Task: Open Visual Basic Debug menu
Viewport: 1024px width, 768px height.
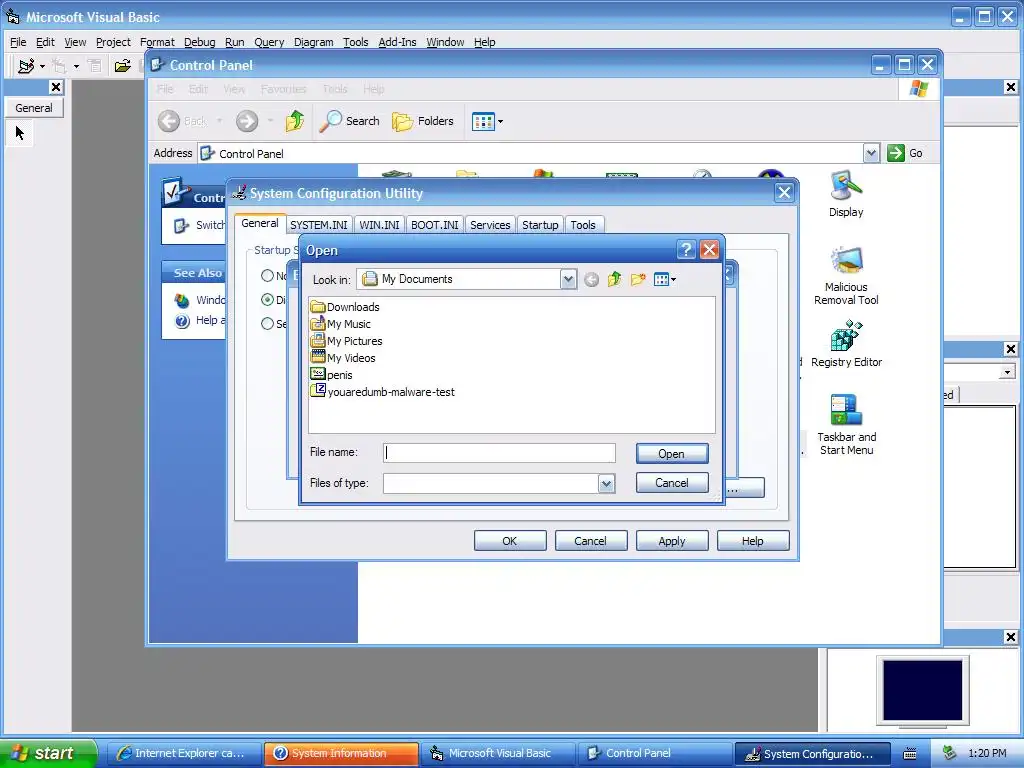Action: point(199,42)
